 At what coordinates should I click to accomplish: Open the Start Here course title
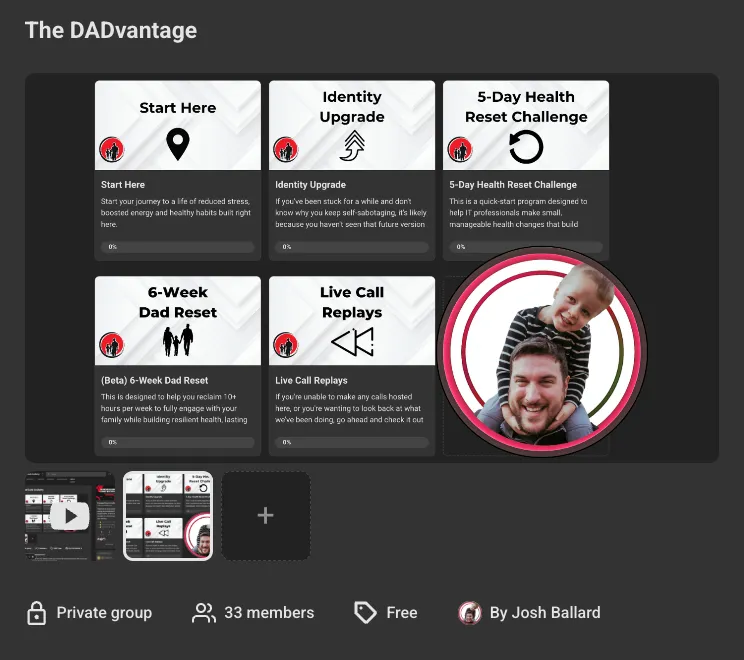pyautogui.click(x=123, y=185)
